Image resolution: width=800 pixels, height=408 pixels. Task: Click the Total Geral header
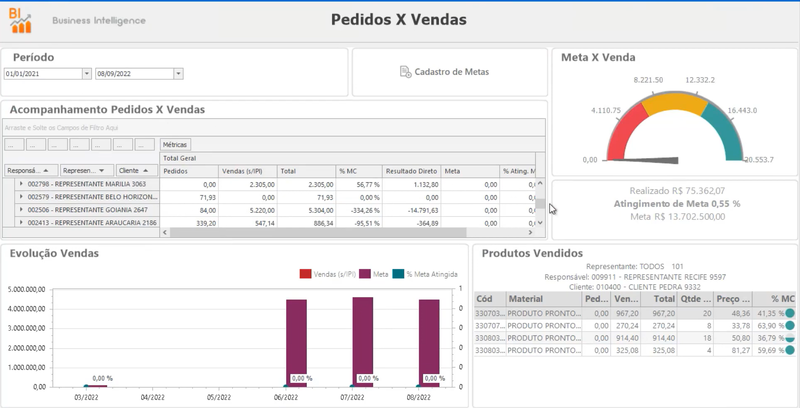(x=347, y=159)
